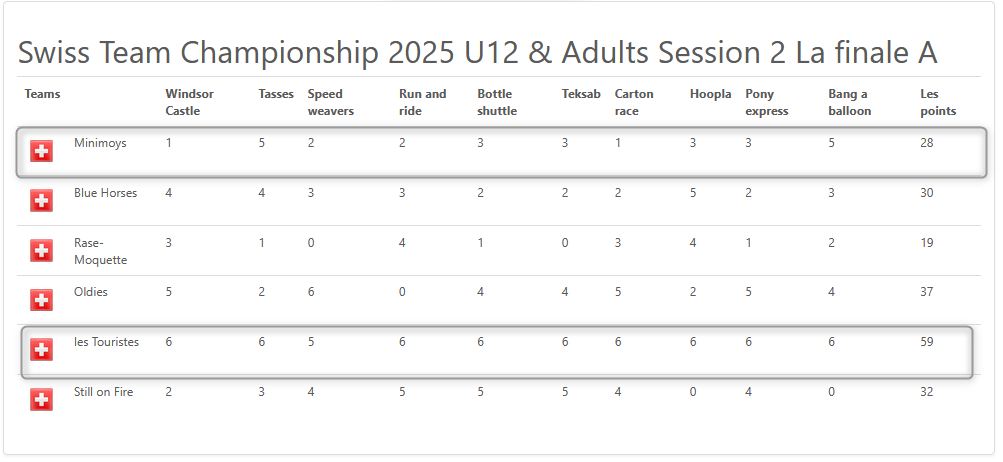Click the Teams column header
Viewport: 1003px width, 462px height.
tap(42, 94)
